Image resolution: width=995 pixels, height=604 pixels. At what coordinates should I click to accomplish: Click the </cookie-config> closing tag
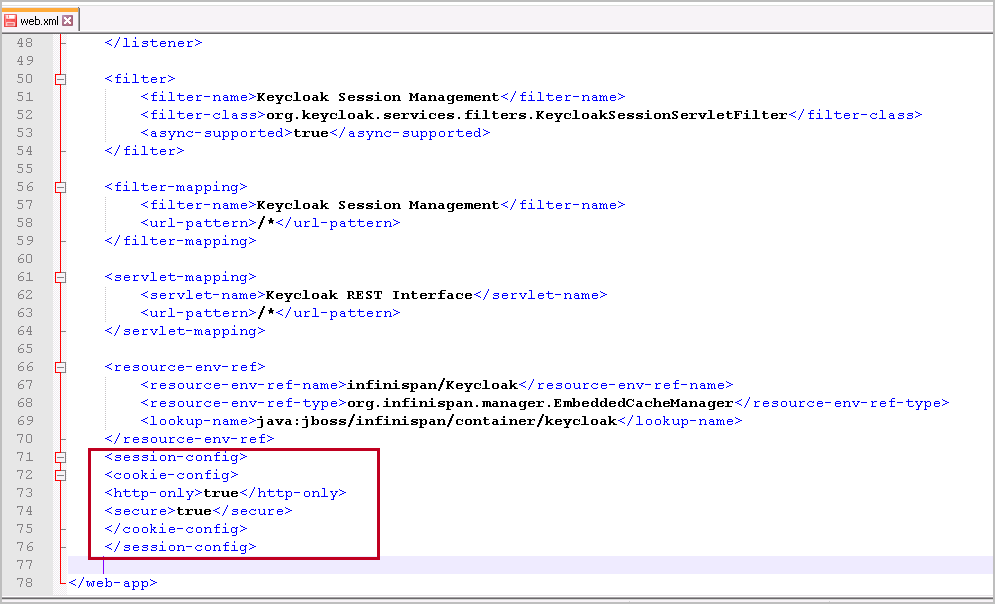point(176,529)
